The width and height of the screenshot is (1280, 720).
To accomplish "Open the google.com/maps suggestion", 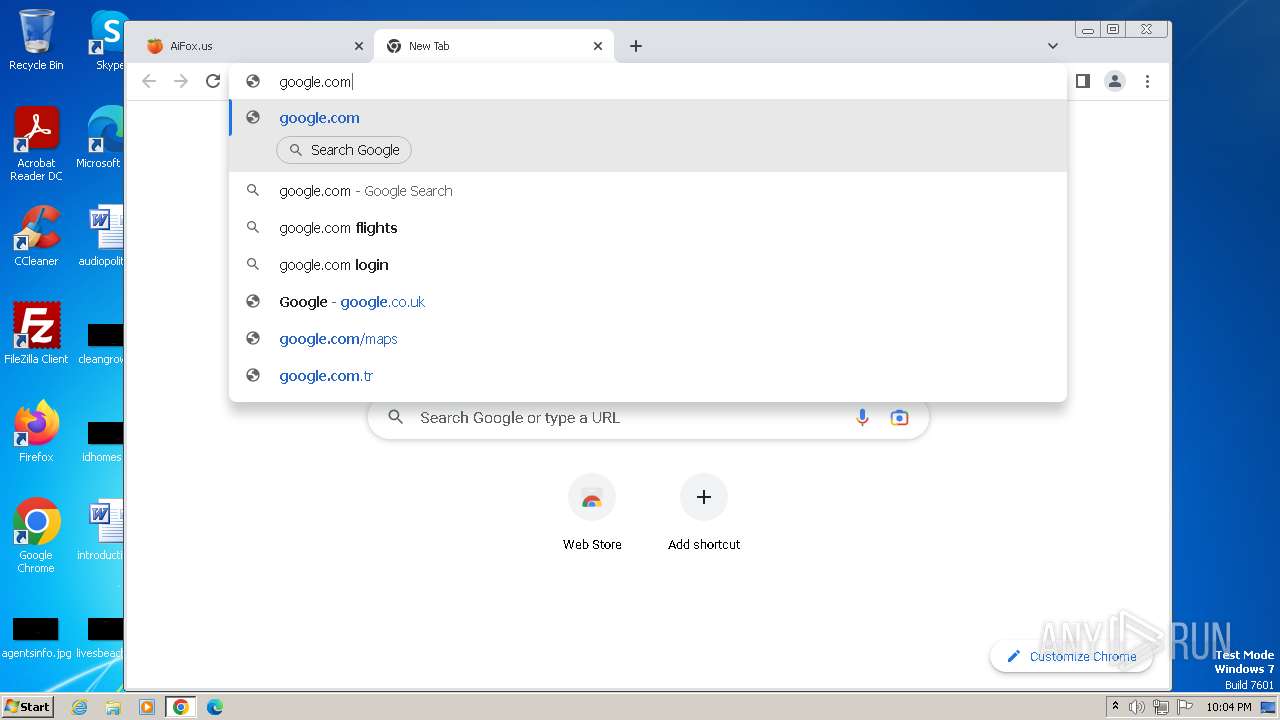I will (x=648, y=339).
